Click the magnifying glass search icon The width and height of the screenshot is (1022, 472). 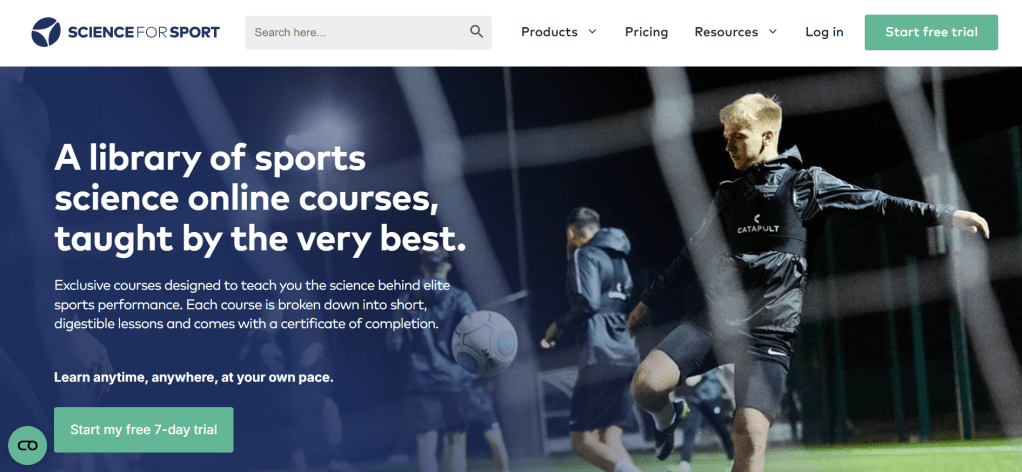(476, 32)
